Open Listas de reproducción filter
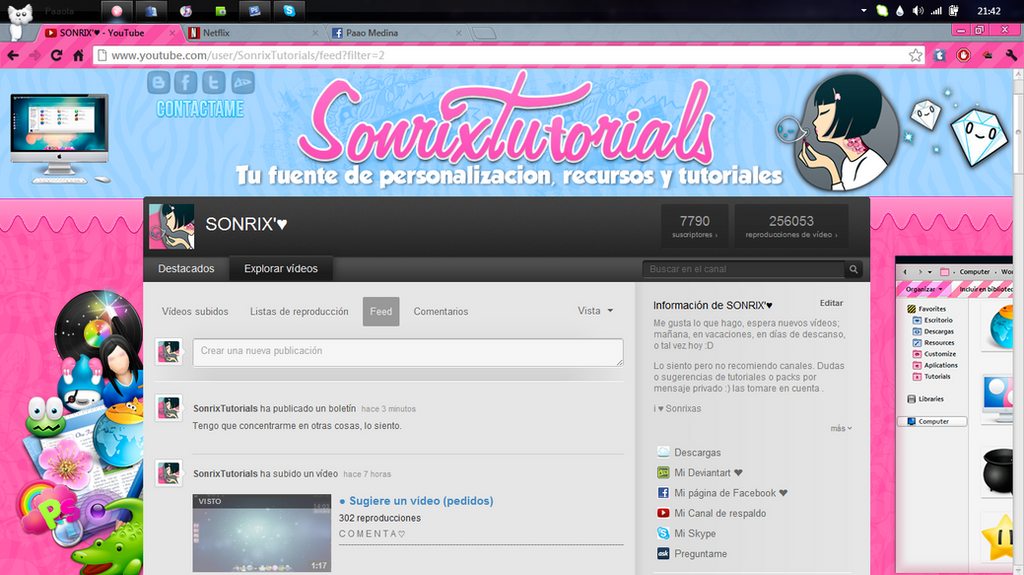 (299, 312)
